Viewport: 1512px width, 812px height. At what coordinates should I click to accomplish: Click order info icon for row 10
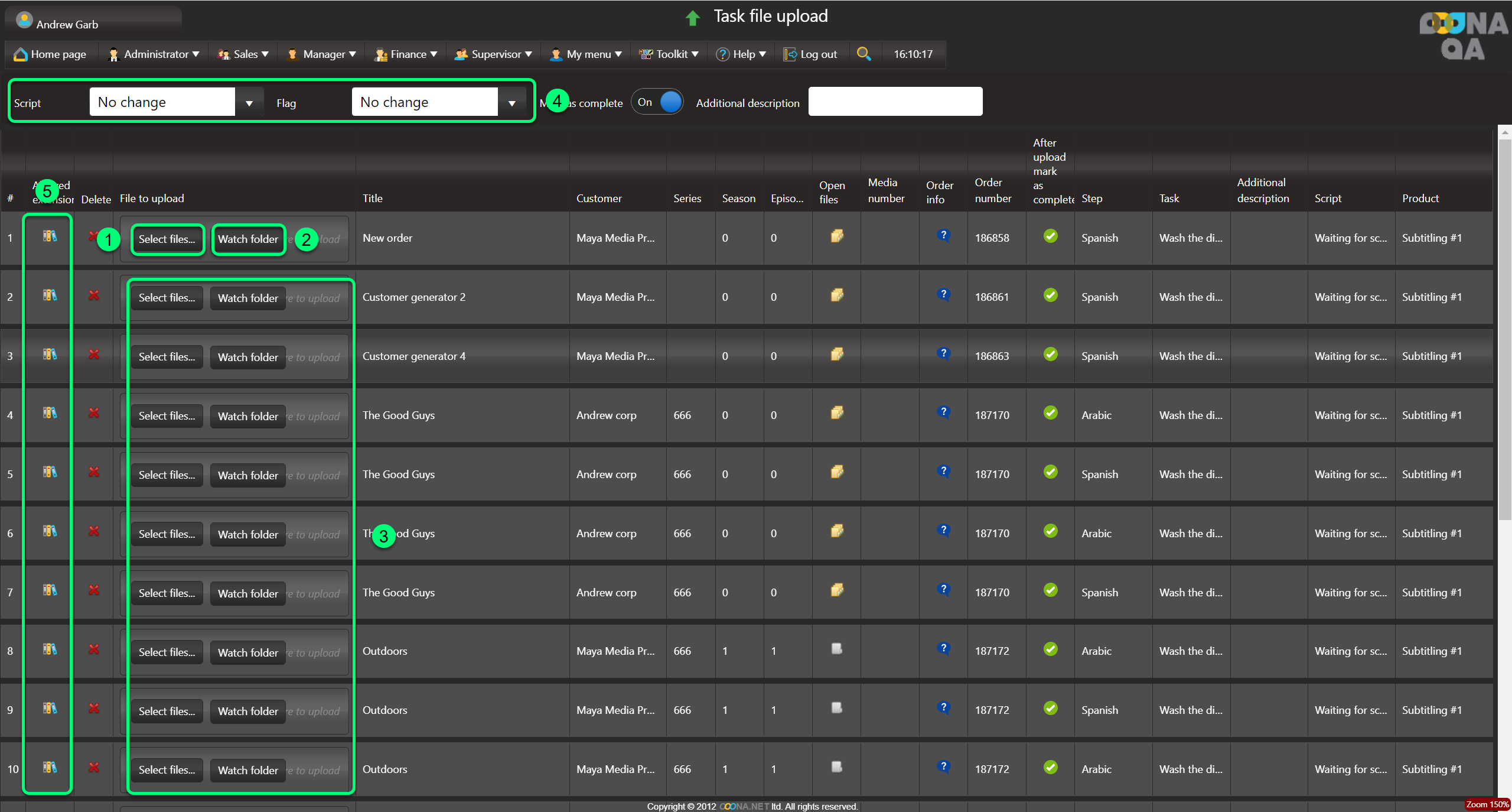click(x=943, y=766)
